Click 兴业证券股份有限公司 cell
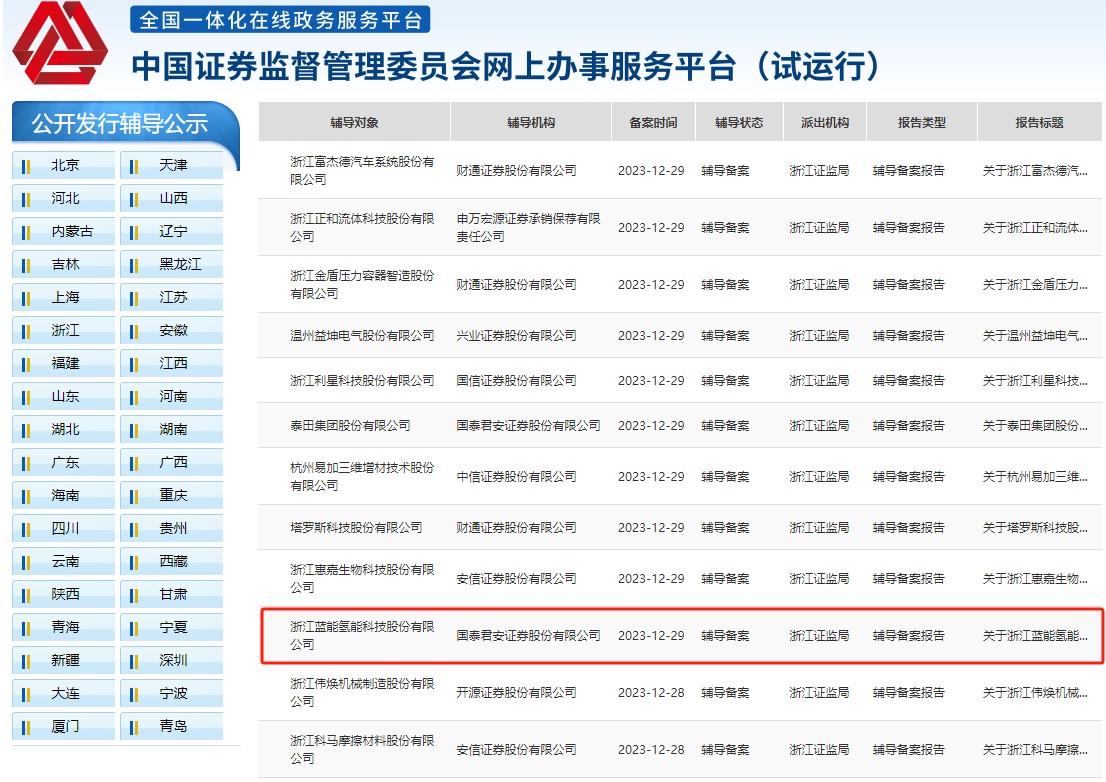Image resolution: width=1106 pixels, height=782 pixels. click(x=516, y=336)
